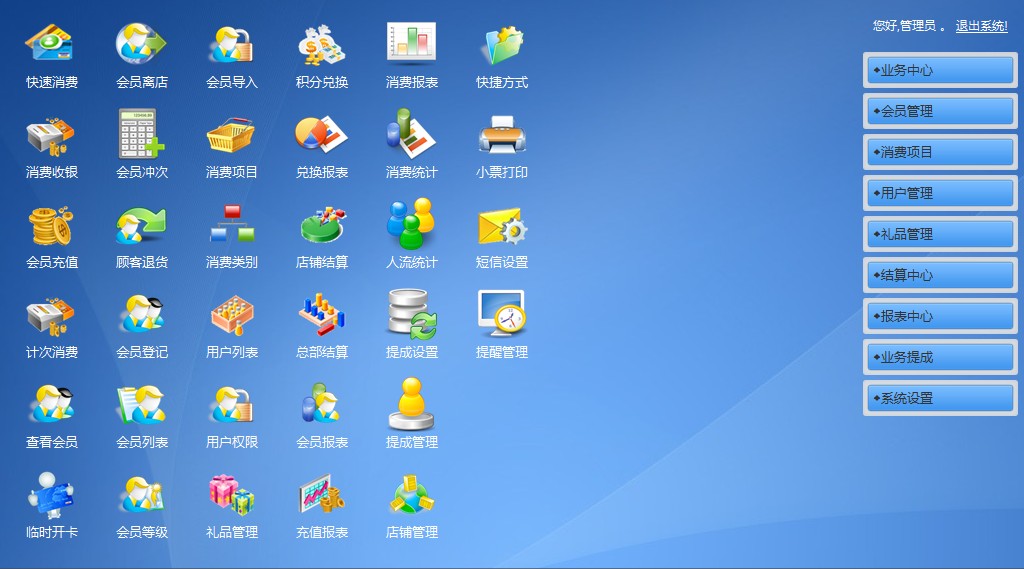
Task: Launch the 会员离店 icon
Action: click(140, 44)
